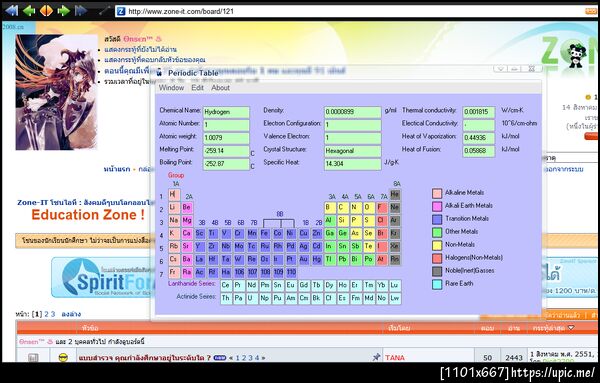Open the Window menu in Periodic Table
Screen dimensions: 600x383
click(171, 88)
